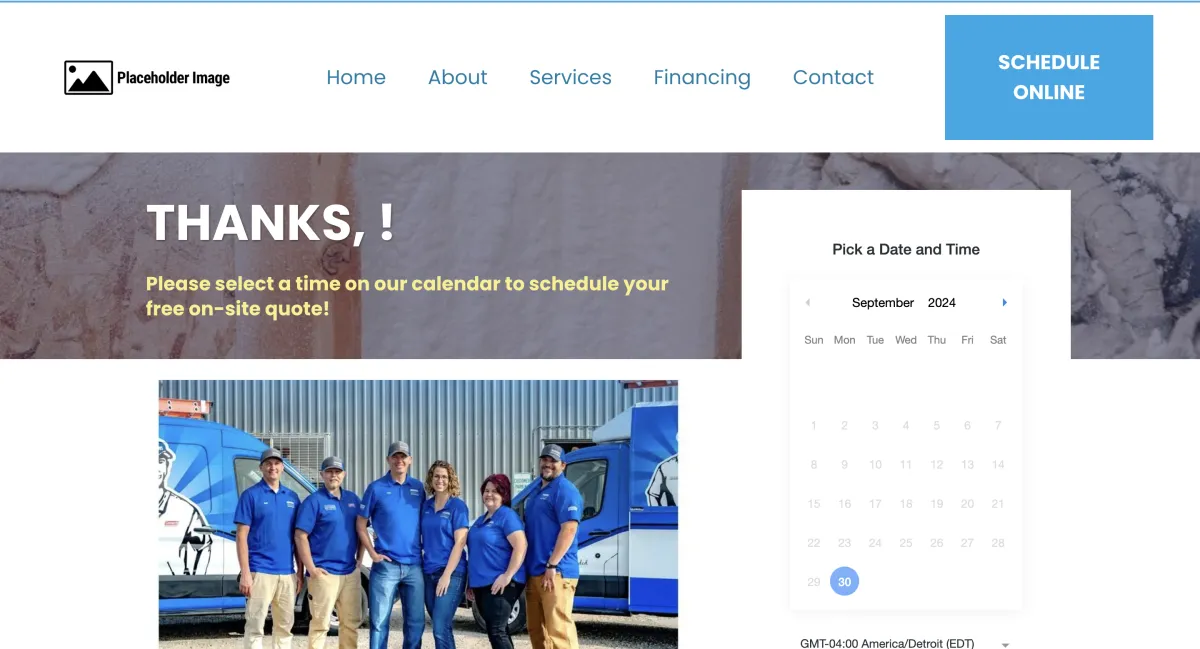
Task: Choose date 18 under Wednesday
Action: point(906,504)
